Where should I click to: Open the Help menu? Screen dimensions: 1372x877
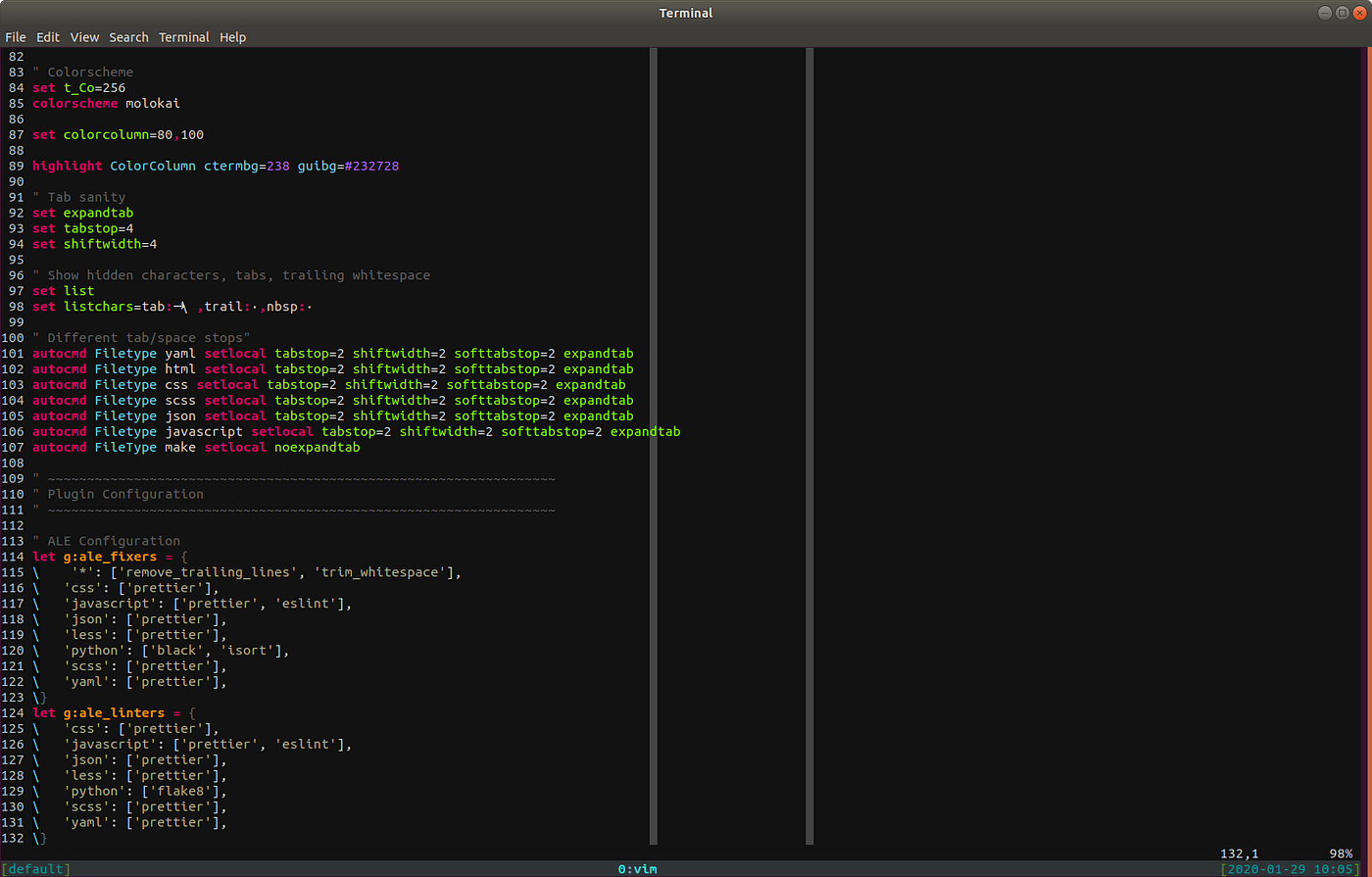232,37
